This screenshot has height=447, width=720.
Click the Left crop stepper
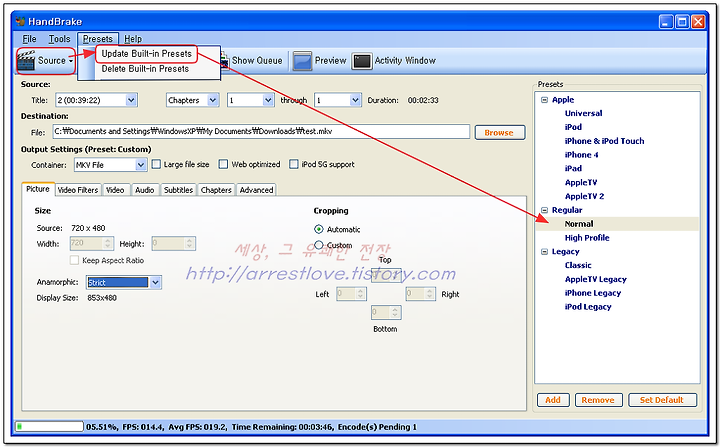tap(351, 294)
